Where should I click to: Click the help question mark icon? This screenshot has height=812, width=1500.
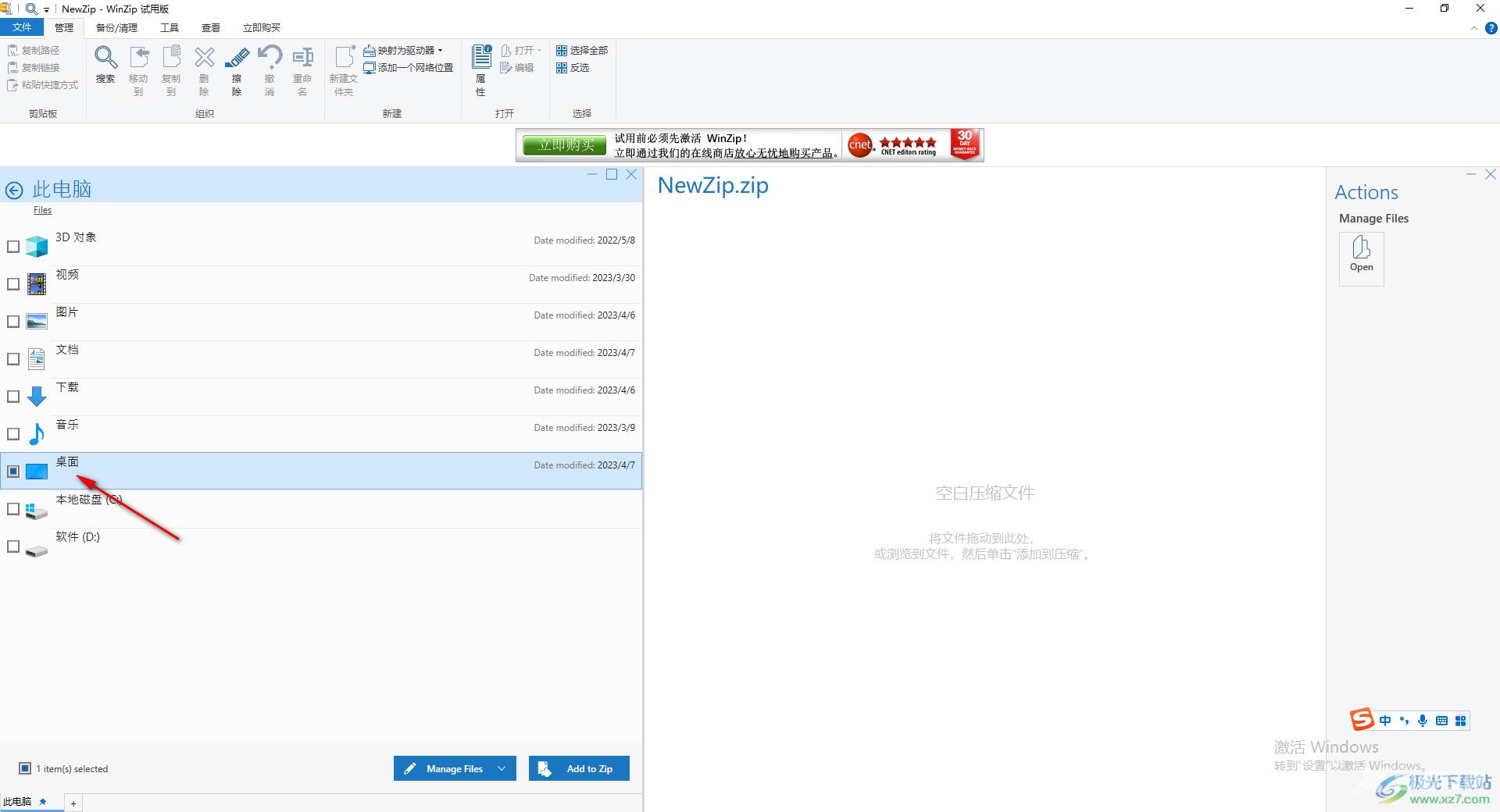click(x=1491, y=28)
